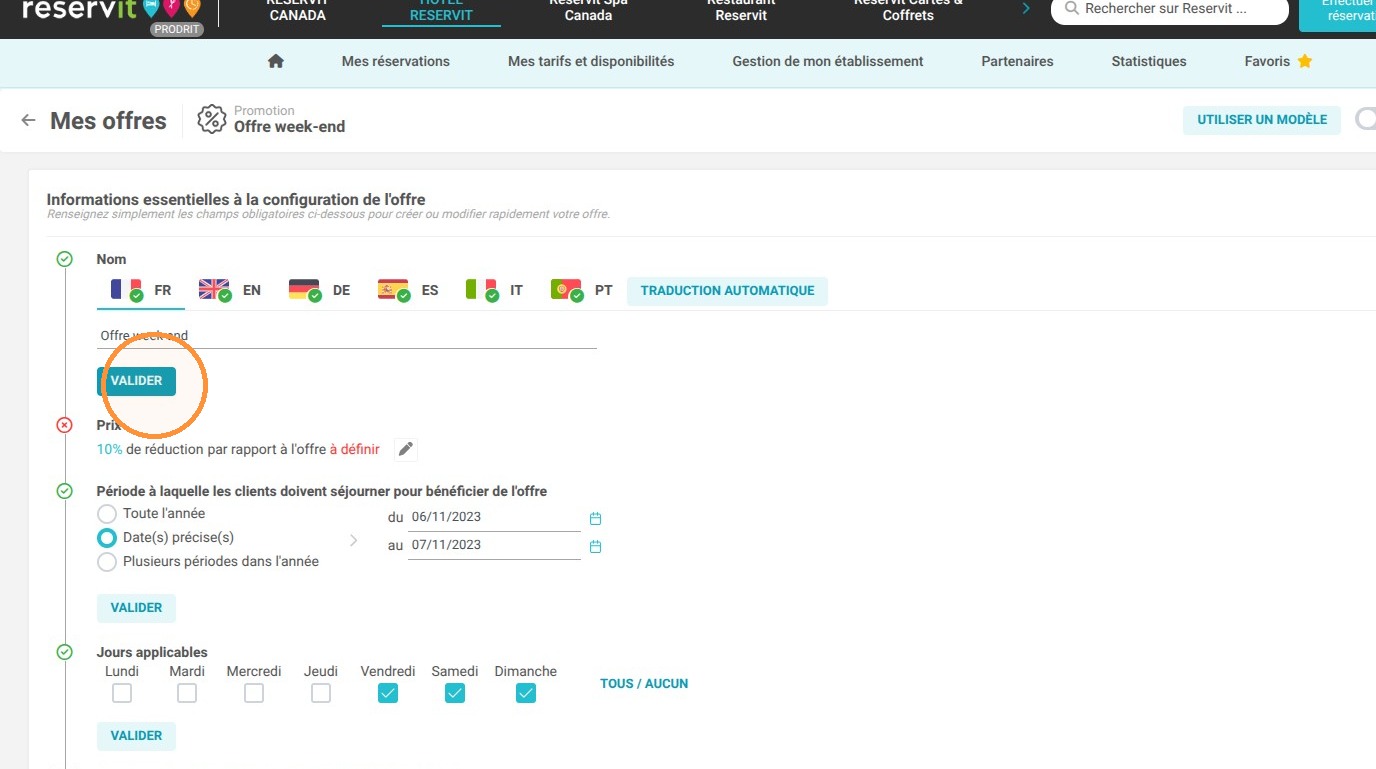
Task: Check the Lundi checkbox
Action: pyautogui.click(x=122, y=693)
